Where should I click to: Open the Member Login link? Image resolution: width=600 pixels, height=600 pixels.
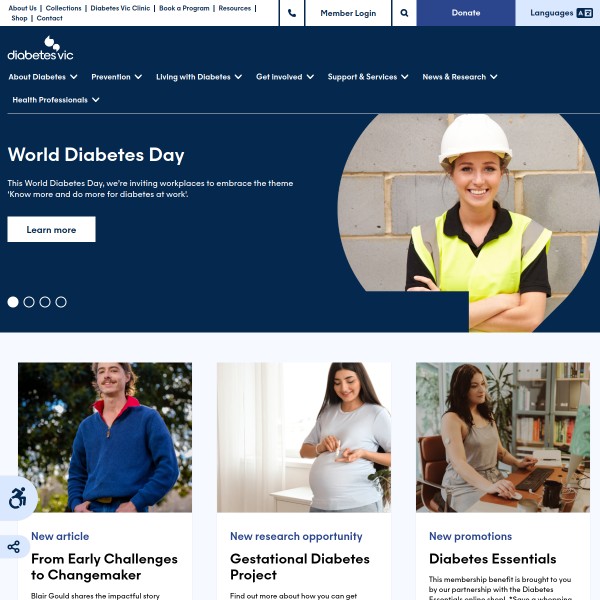pos(348,13)
